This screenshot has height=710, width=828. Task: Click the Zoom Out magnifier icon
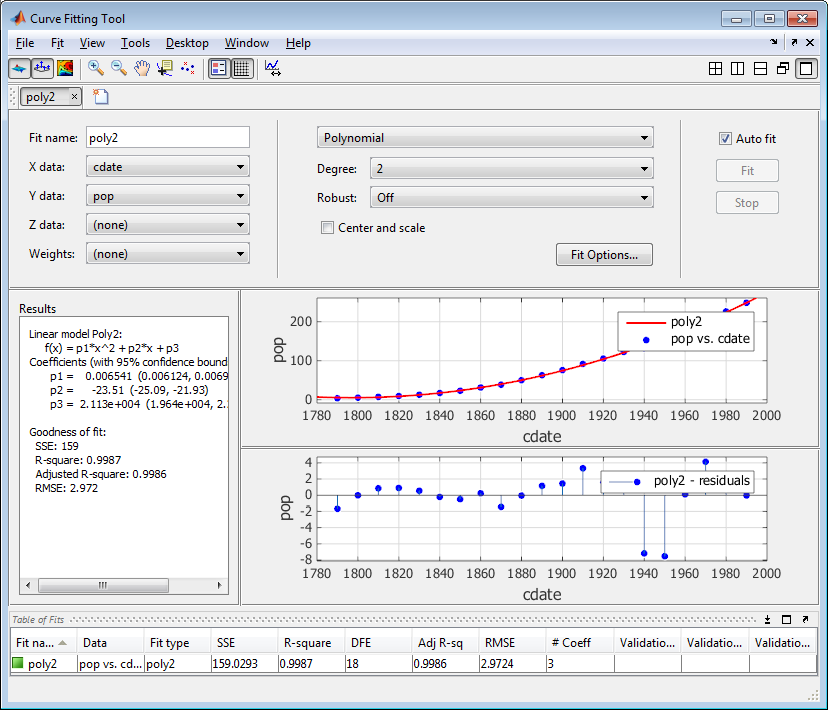point(118,68)
